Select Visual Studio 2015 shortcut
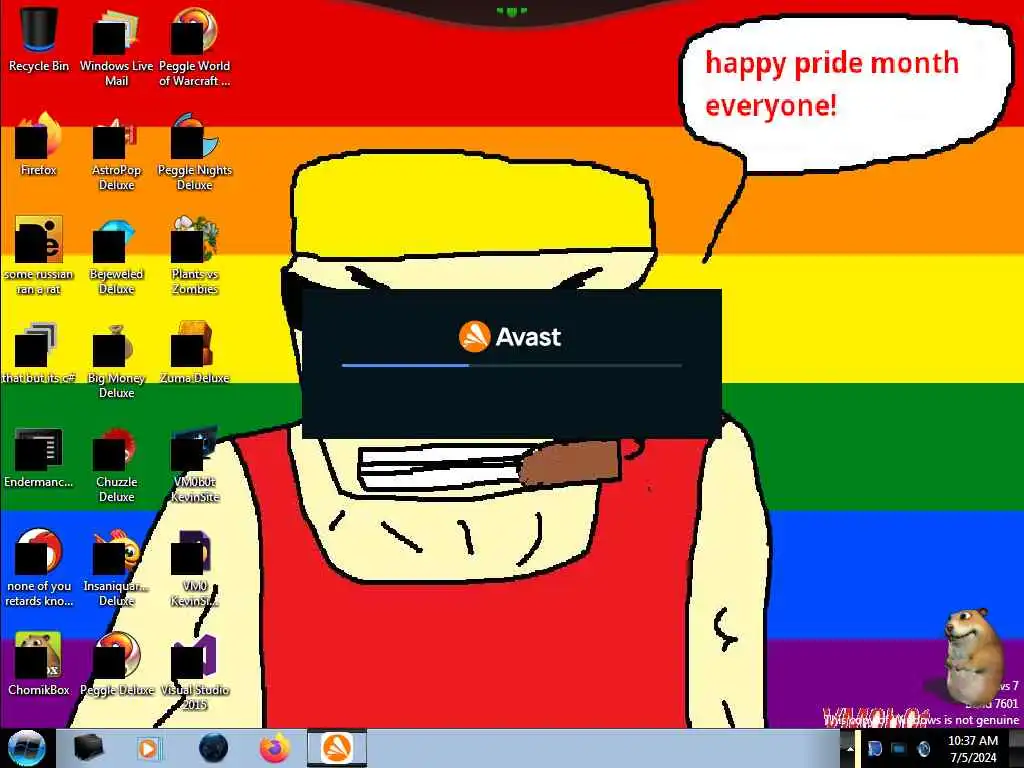1024x768 pixels. (194, 671)
